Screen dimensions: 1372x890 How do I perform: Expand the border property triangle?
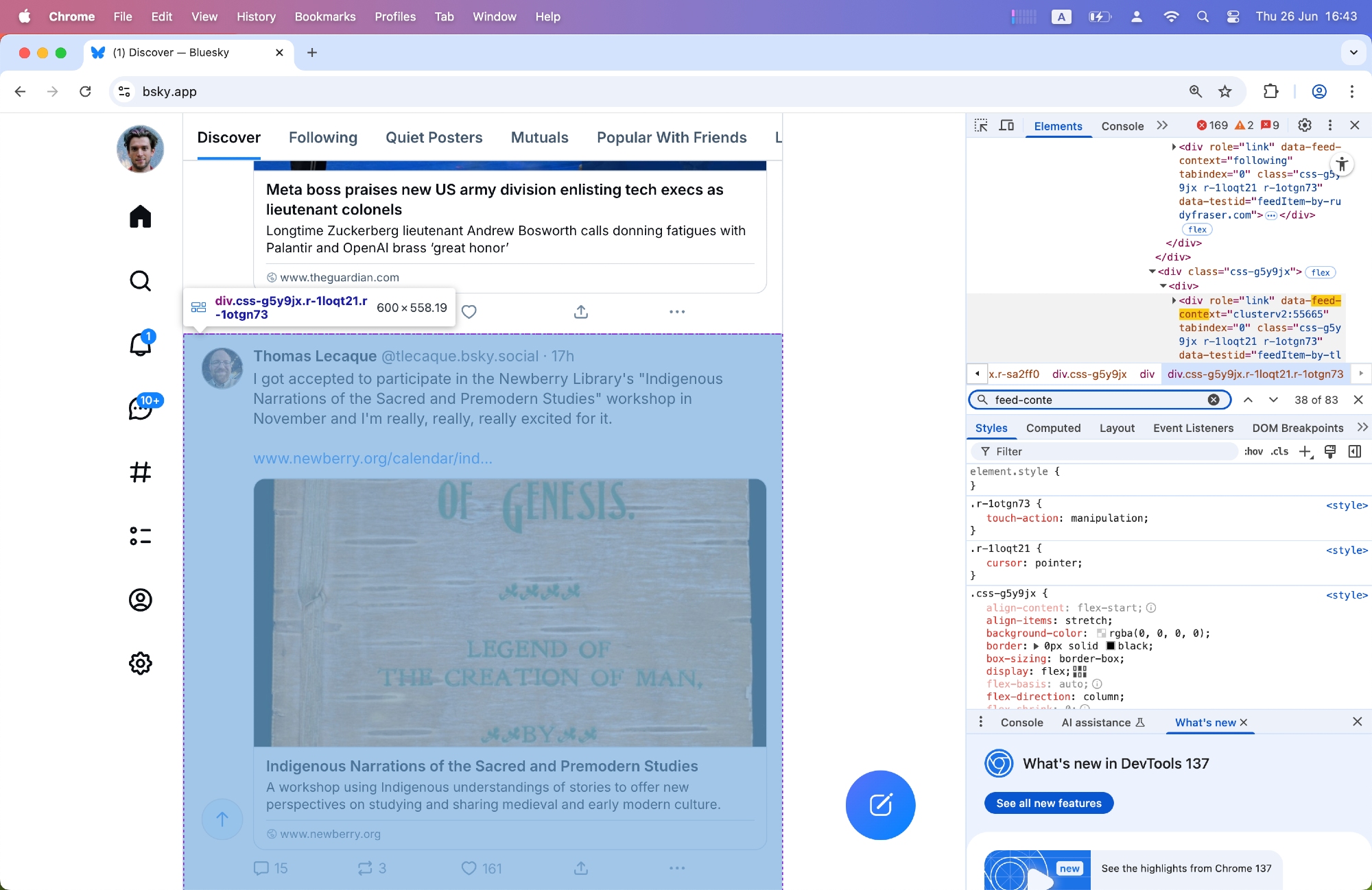pyautogui.click(x=1036, y=646)
